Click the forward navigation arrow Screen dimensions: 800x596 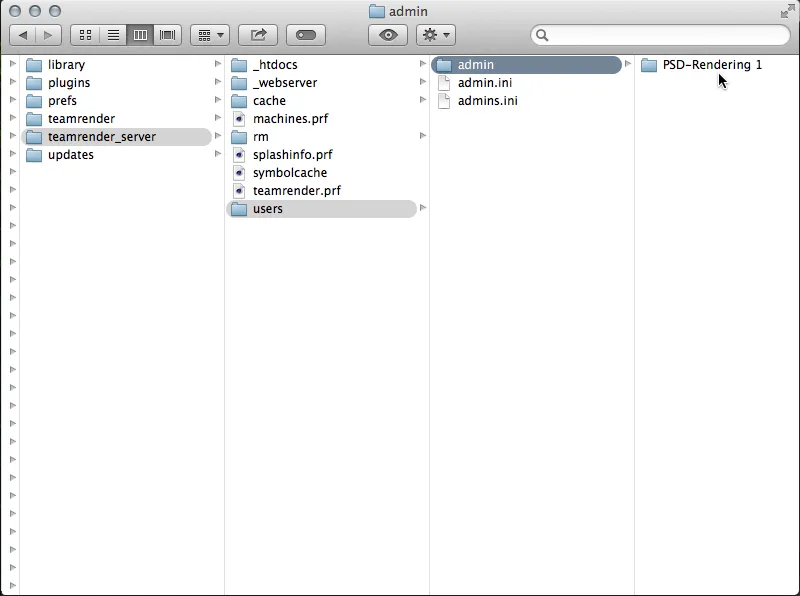point(47,34)
